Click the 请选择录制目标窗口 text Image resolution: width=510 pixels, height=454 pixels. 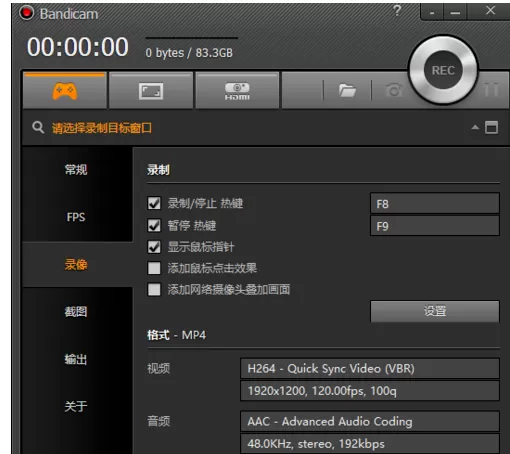[102, 128]
